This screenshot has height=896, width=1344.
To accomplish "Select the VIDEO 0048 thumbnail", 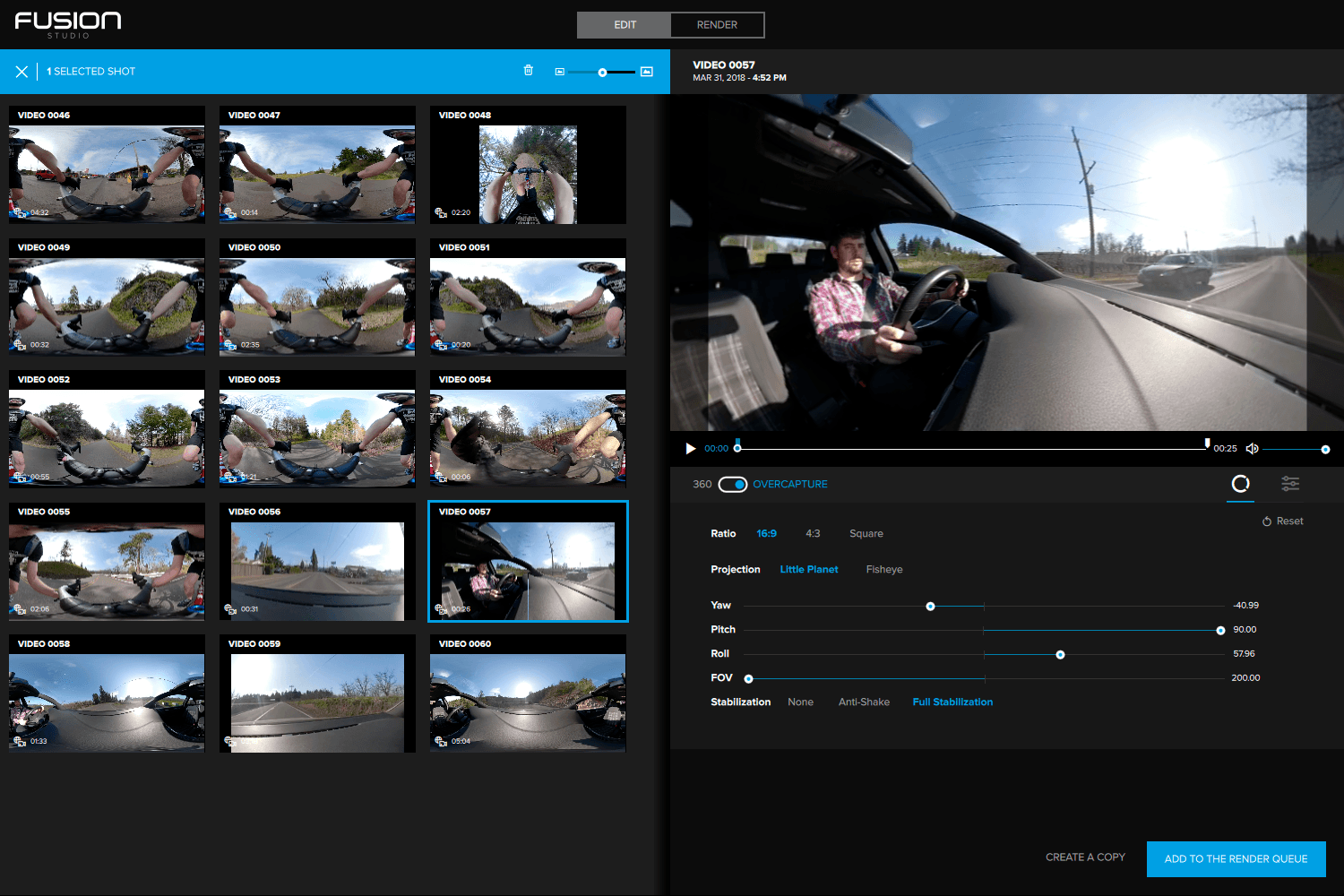I will point(528,165).
